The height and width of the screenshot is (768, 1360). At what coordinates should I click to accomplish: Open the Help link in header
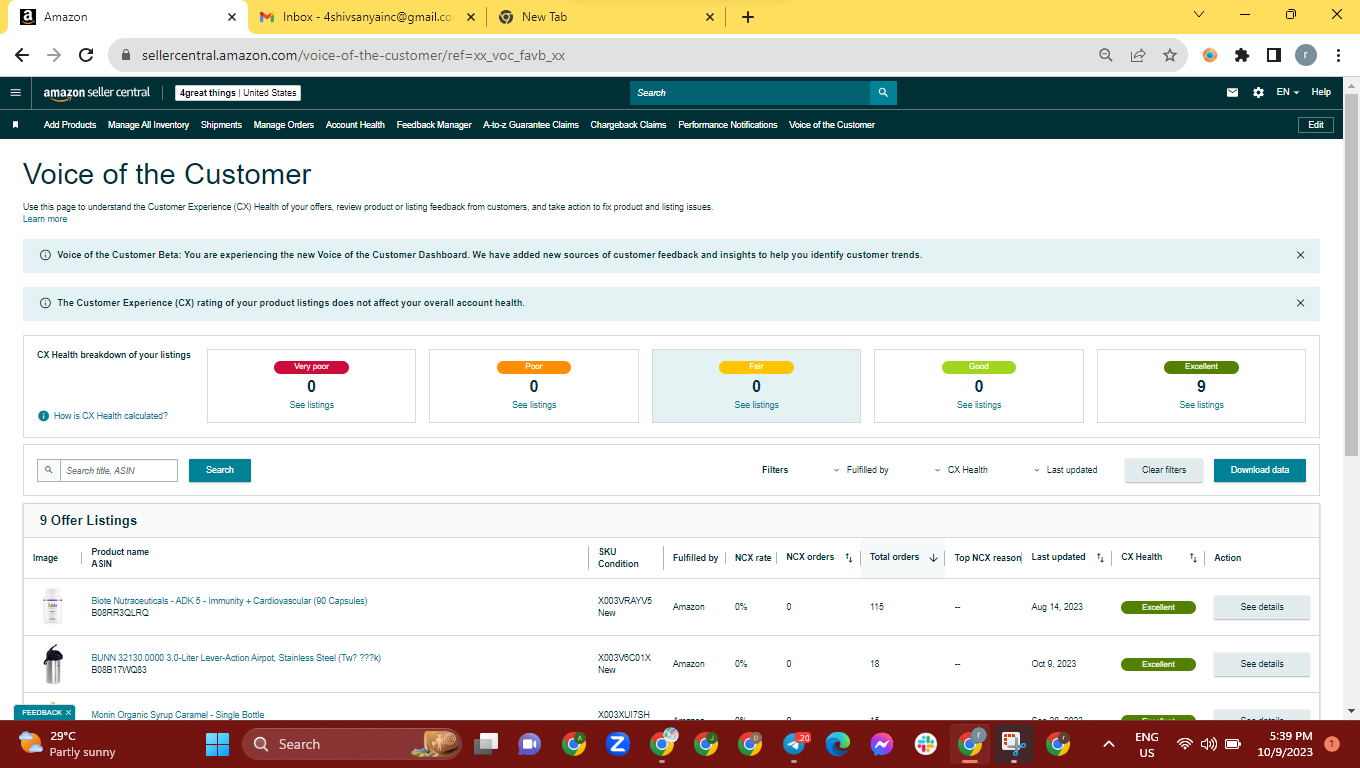tap(1321, 93)
